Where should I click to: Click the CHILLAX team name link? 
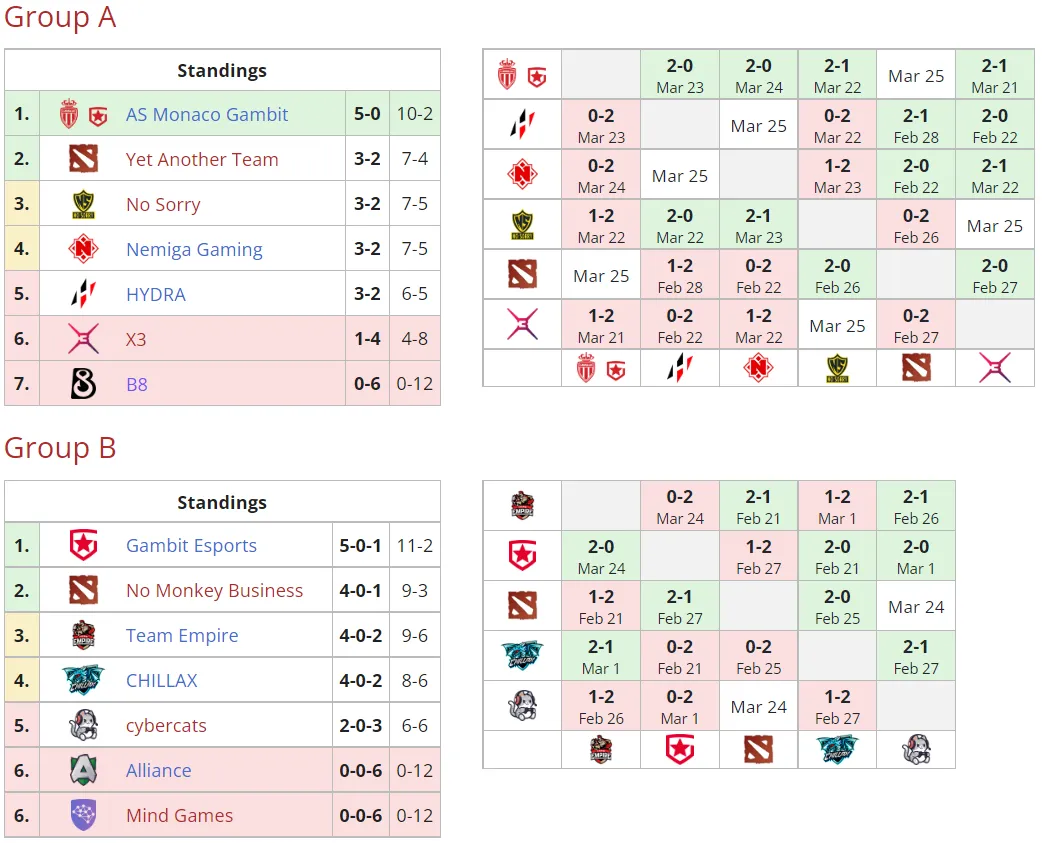[161, 680]
